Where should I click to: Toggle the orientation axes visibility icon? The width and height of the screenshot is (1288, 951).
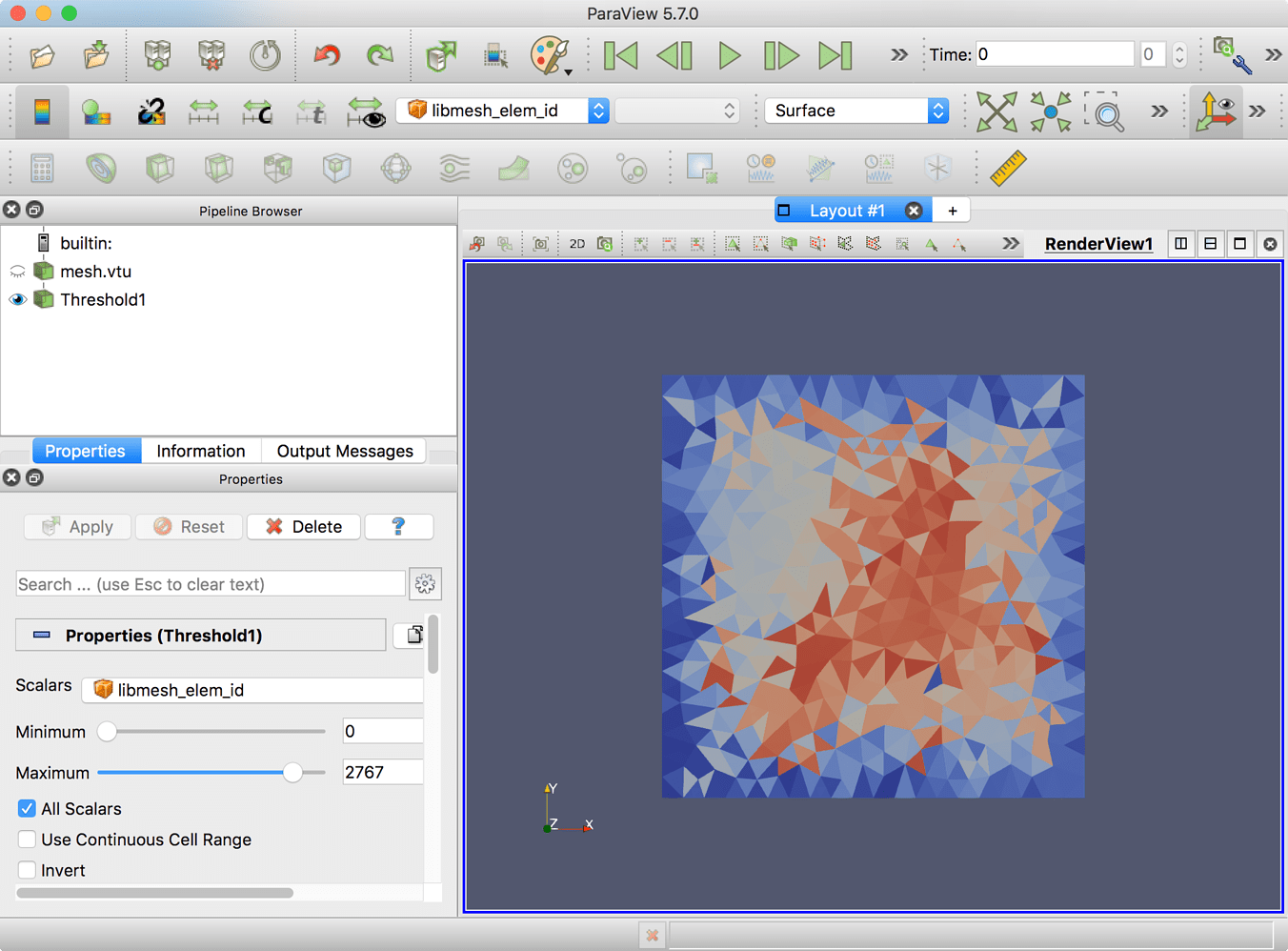click(1216, 111)
